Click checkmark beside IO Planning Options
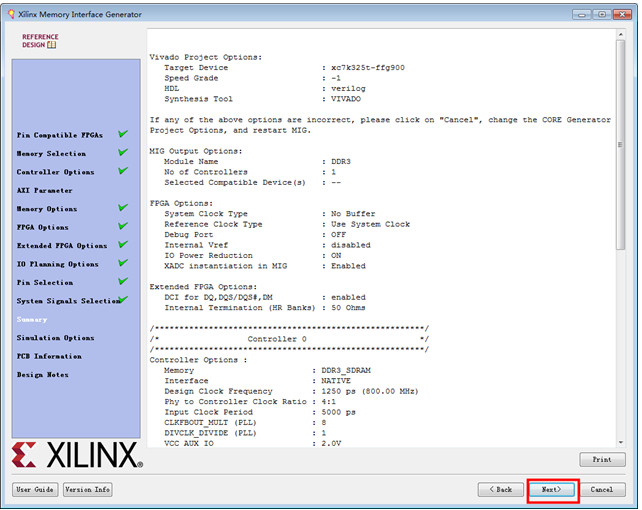This screenshot has width=642, height=510. 123,263
